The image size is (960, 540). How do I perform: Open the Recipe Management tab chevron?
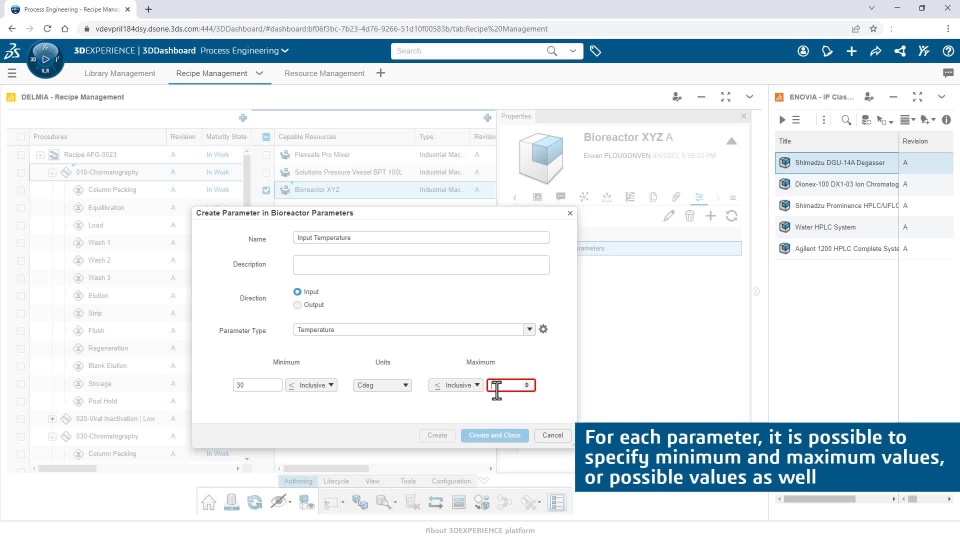260,73
